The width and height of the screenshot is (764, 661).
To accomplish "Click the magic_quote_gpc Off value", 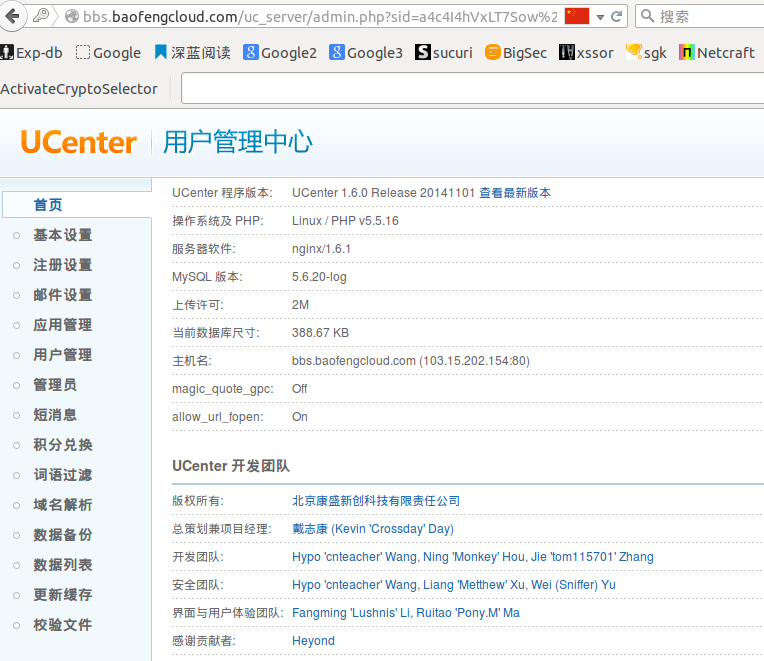I will click(x=299, y=389).
